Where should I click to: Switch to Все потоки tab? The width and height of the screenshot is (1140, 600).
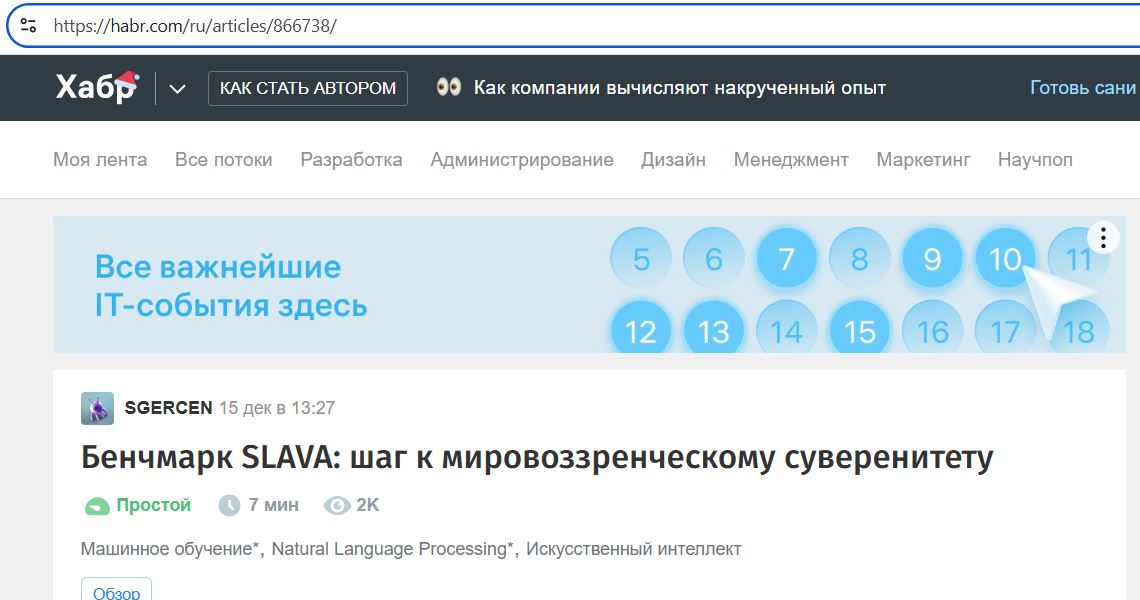pyautogui.click(x=224, y=159)
